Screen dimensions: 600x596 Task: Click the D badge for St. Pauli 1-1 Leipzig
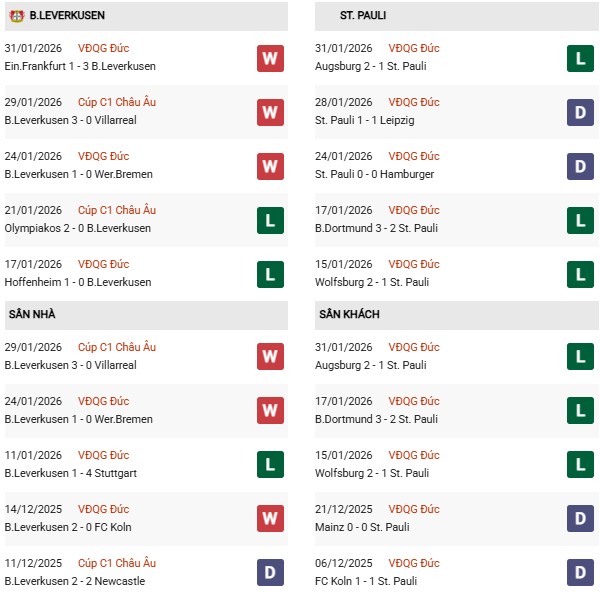click(579, 112)
